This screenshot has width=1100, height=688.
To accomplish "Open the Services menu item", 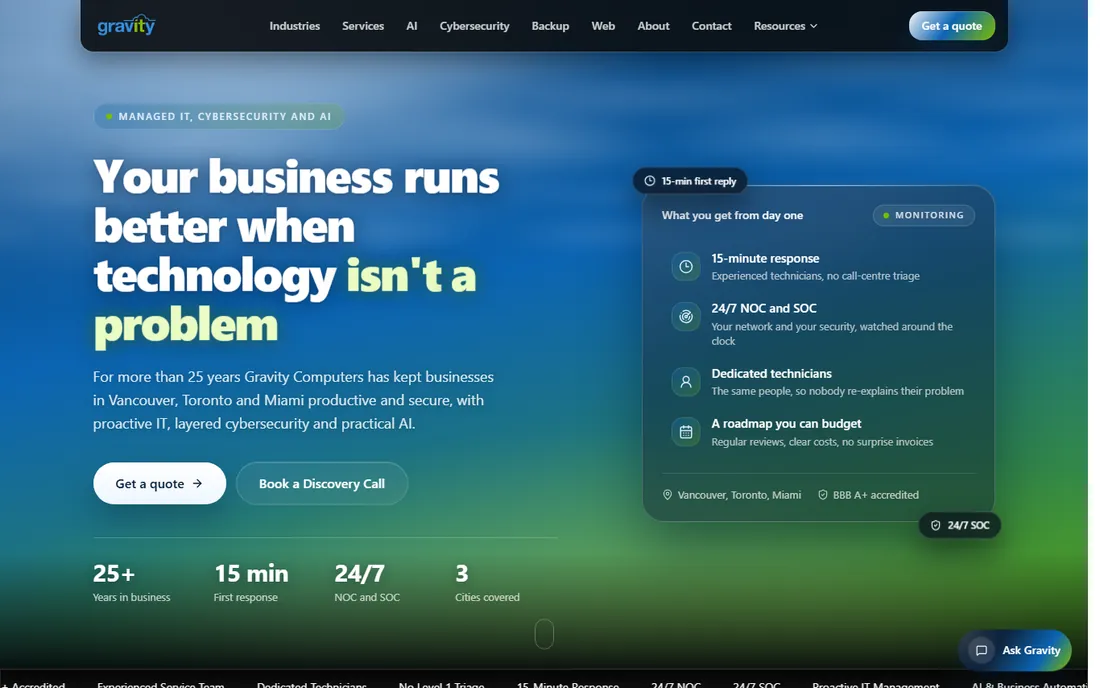I will pos(363,26).
